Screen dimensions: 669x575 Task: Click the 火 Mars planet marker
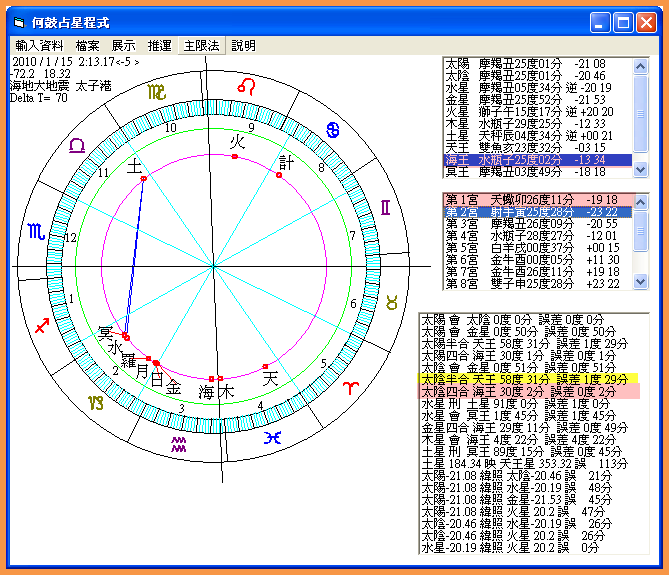point(235,157)
